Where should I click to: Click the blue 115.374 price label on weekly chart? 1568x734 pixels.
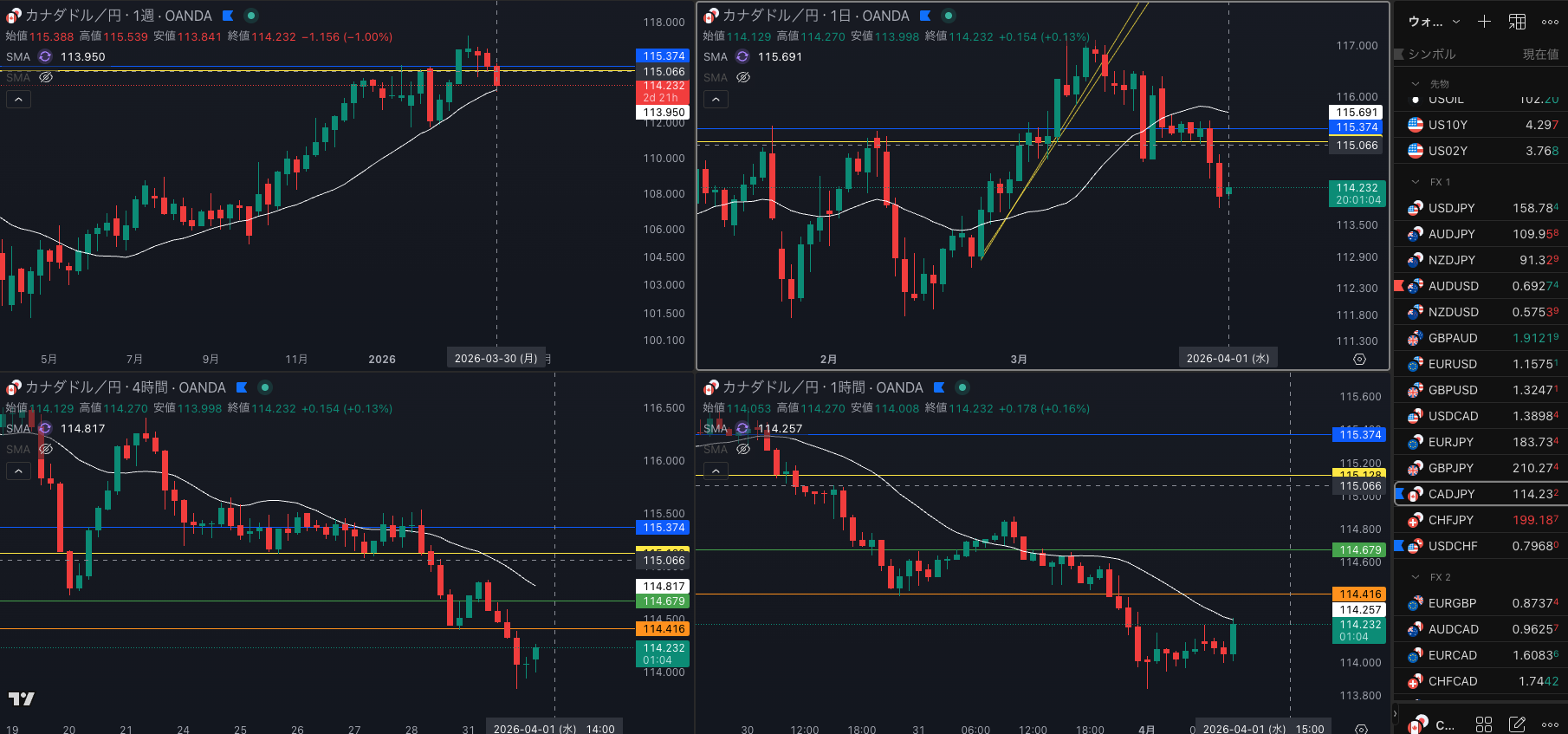click(664, 55)
